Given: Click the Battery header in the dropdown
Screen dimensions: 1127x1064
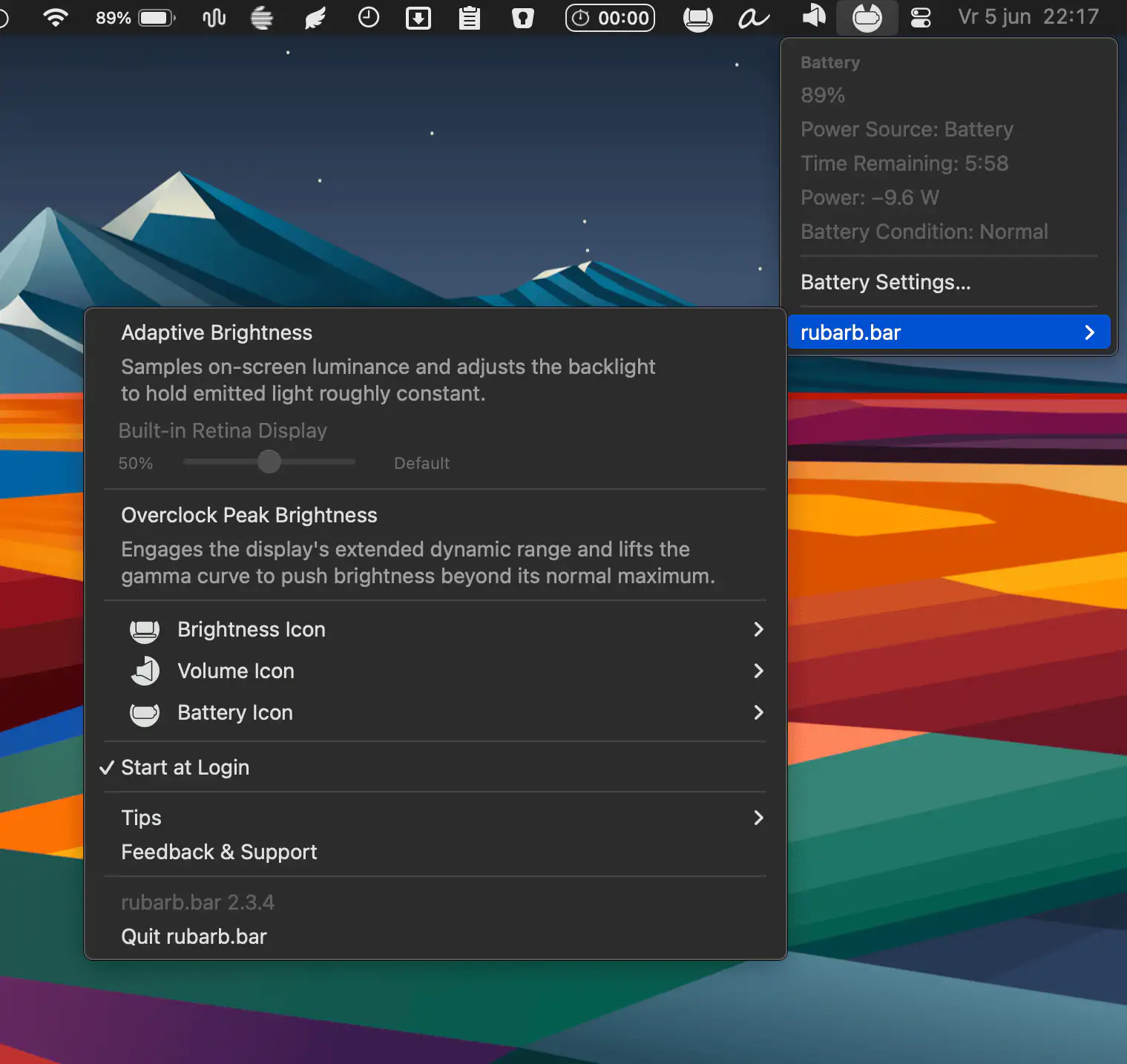Looking at the screenshot, I should [830, 62].
